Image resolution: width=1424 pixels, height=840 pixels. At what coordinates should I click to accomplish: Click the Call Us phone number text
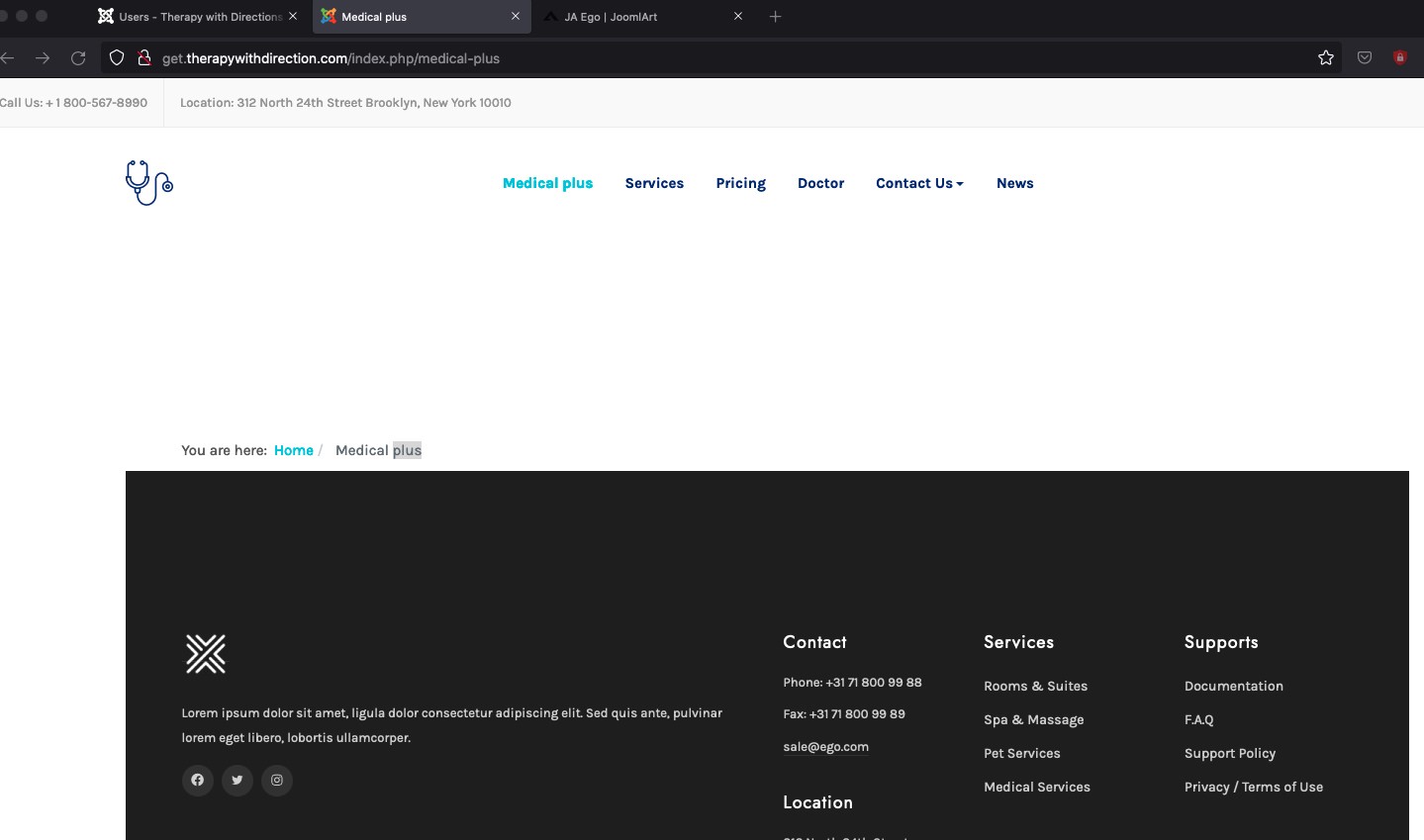(73, 103)
